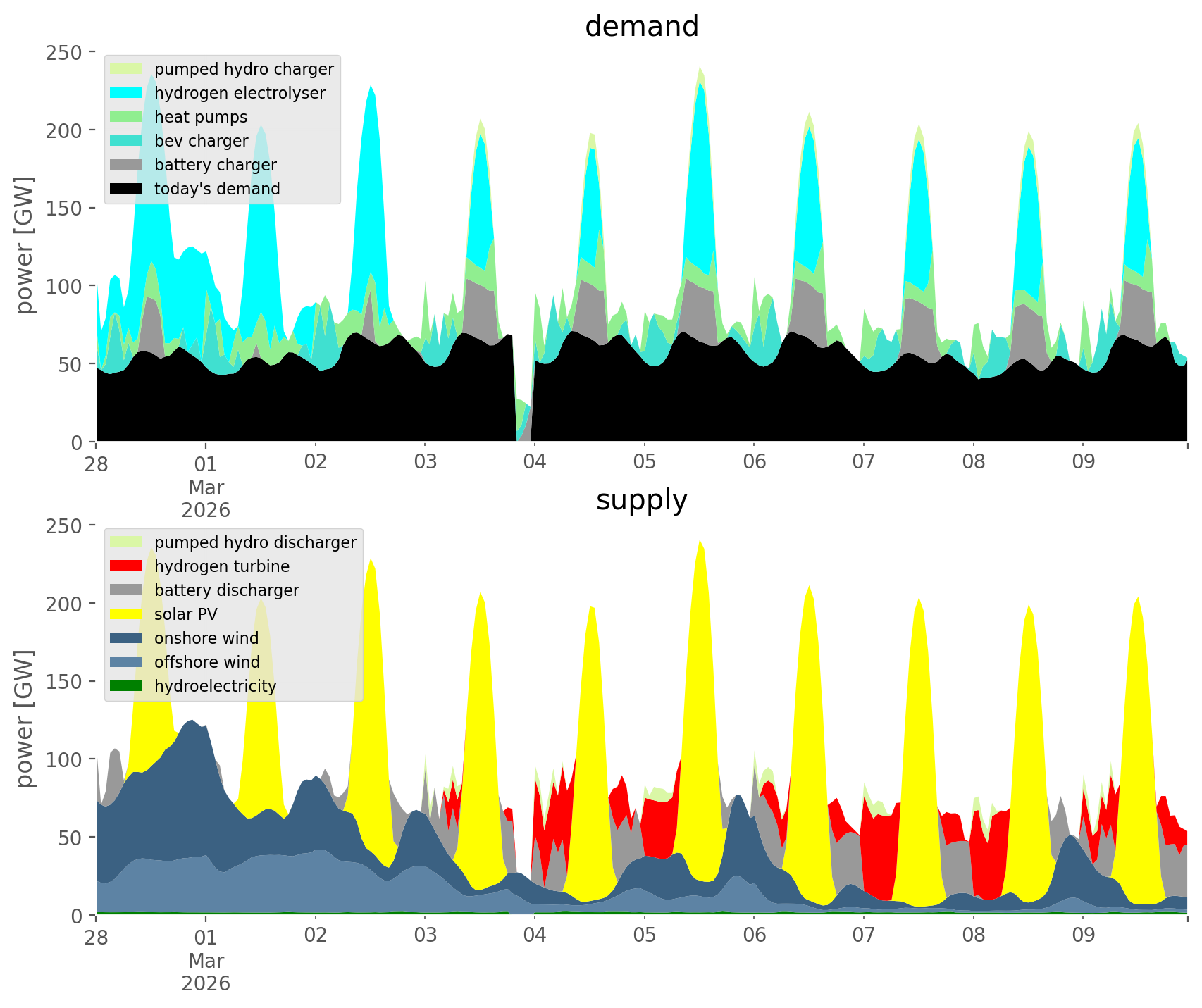
Task: Click the bev charger turquoise legend swatch
Action: 127,141
